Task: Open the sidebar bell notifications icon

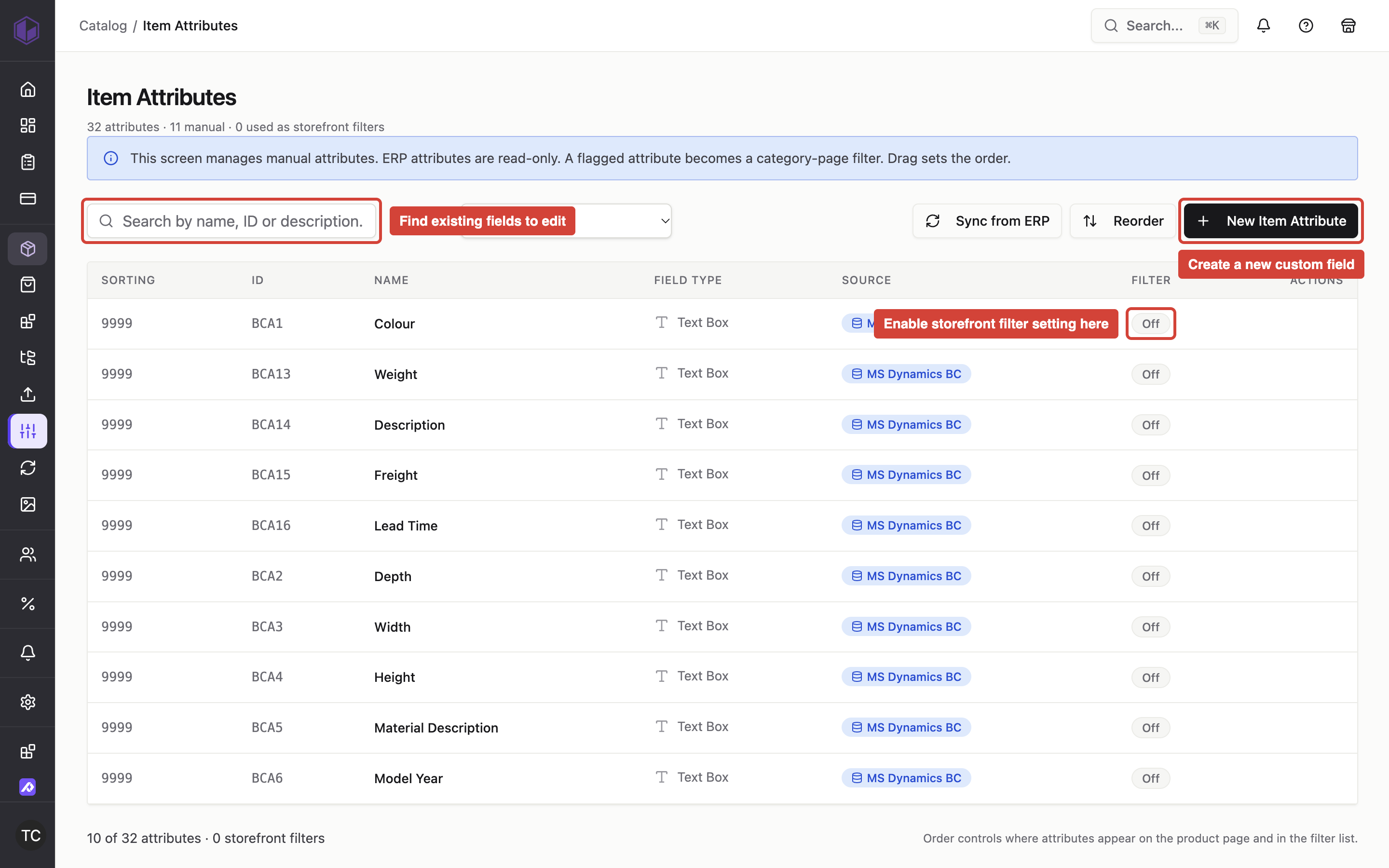Action: [x=27, y=653]
